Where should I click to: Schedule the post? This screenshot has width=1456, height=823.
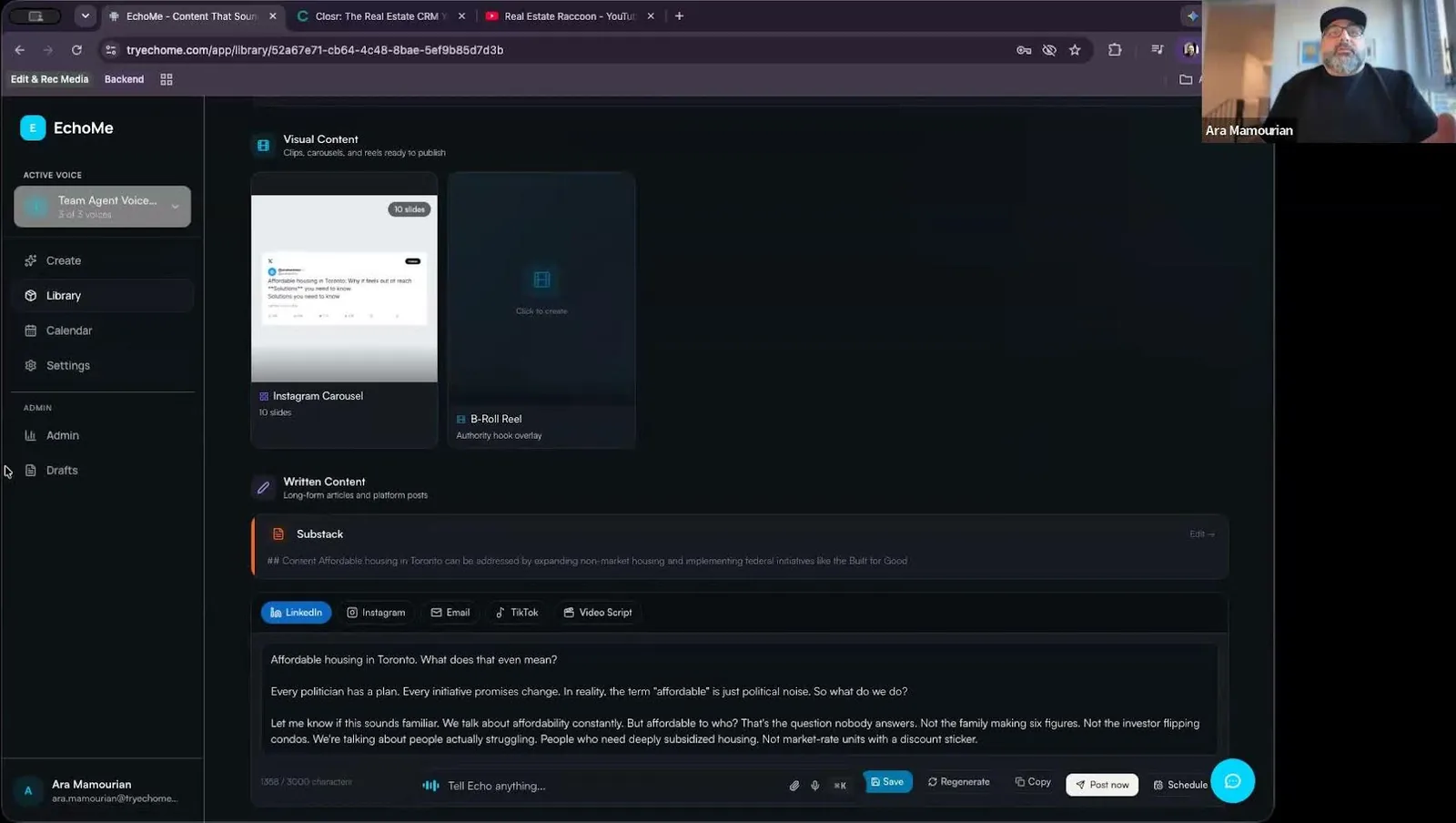pyautogui.click(x=1180, y=785)
